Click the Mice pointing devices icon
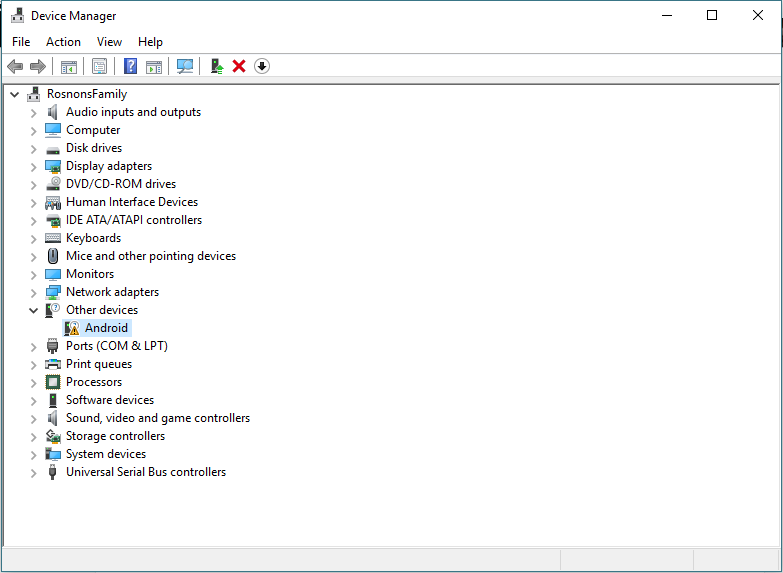Viewport: 783px width, 573px height. tap(52, 256)
